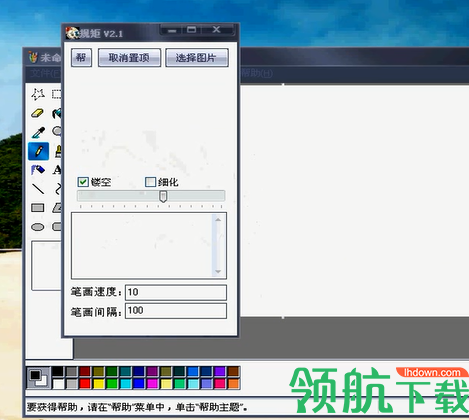
Task: Click the 取消置顶 button
Action: (129, 58)
